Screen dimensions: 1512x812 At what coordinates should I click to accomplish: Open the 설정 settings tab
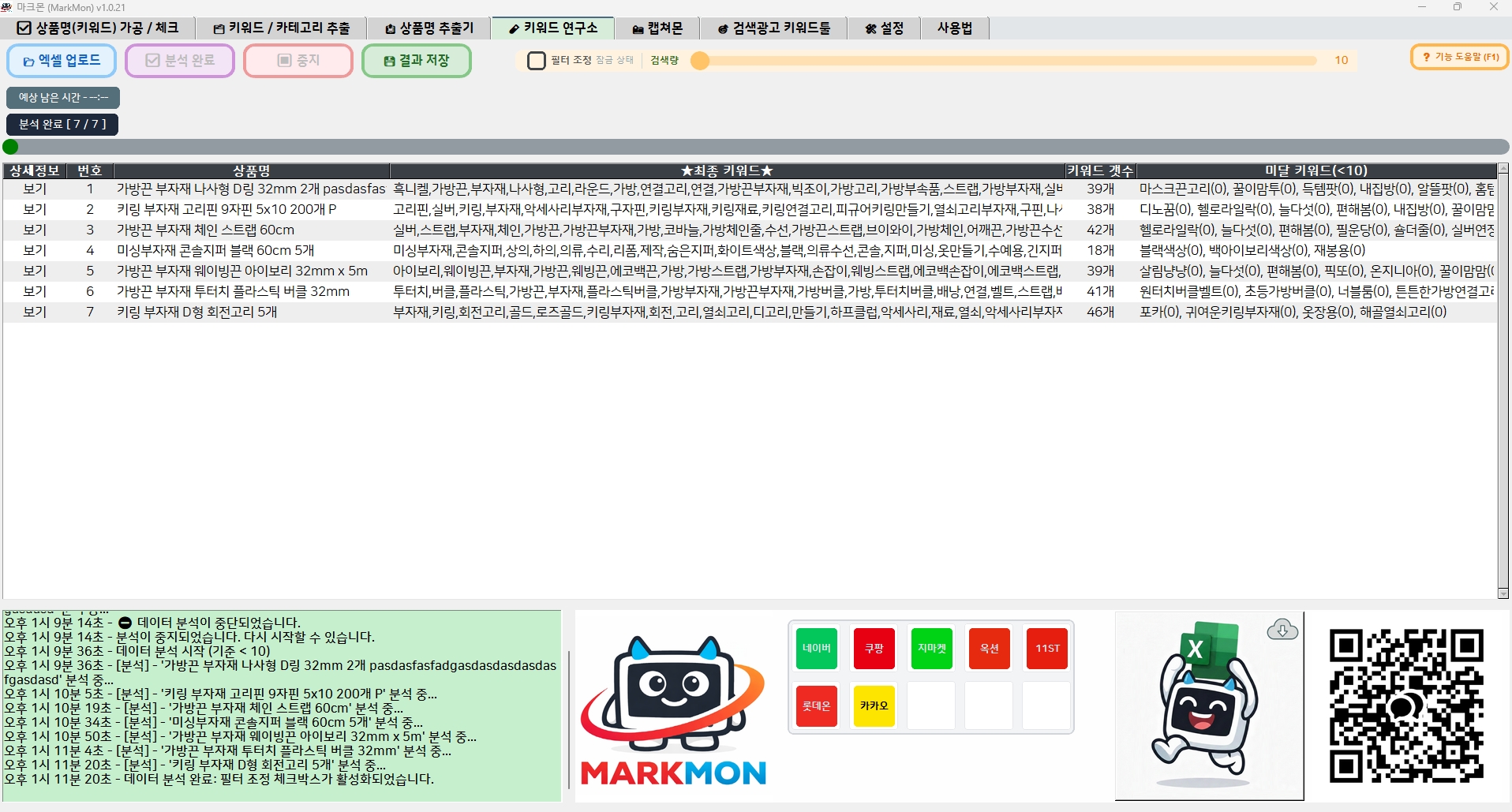[885, 28]
